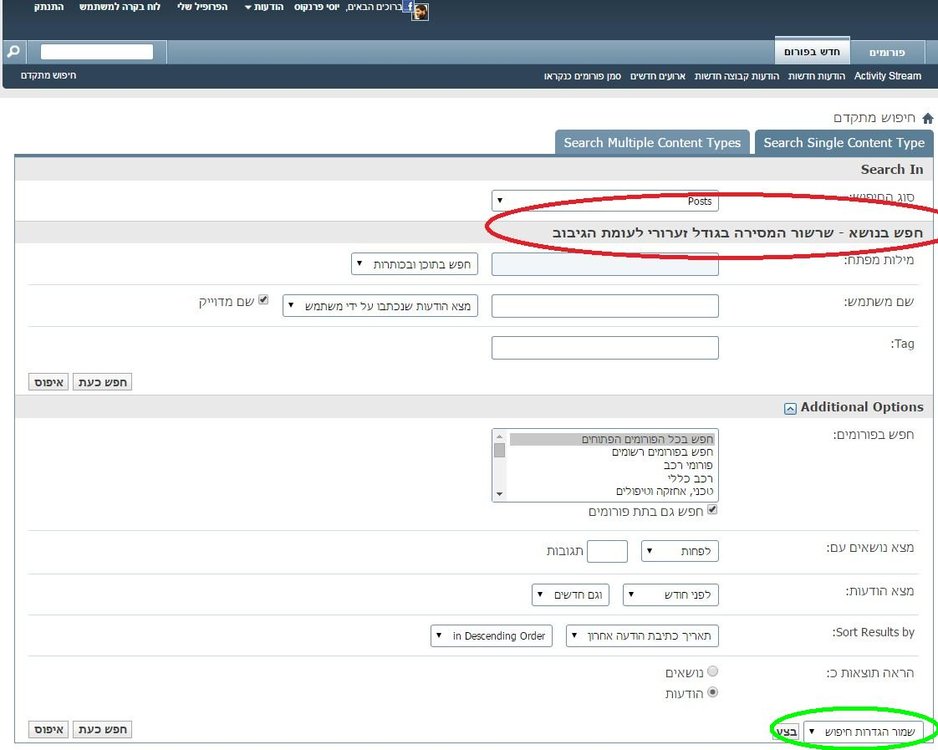Click the home breadcrumb icon

tap(927, 118)
